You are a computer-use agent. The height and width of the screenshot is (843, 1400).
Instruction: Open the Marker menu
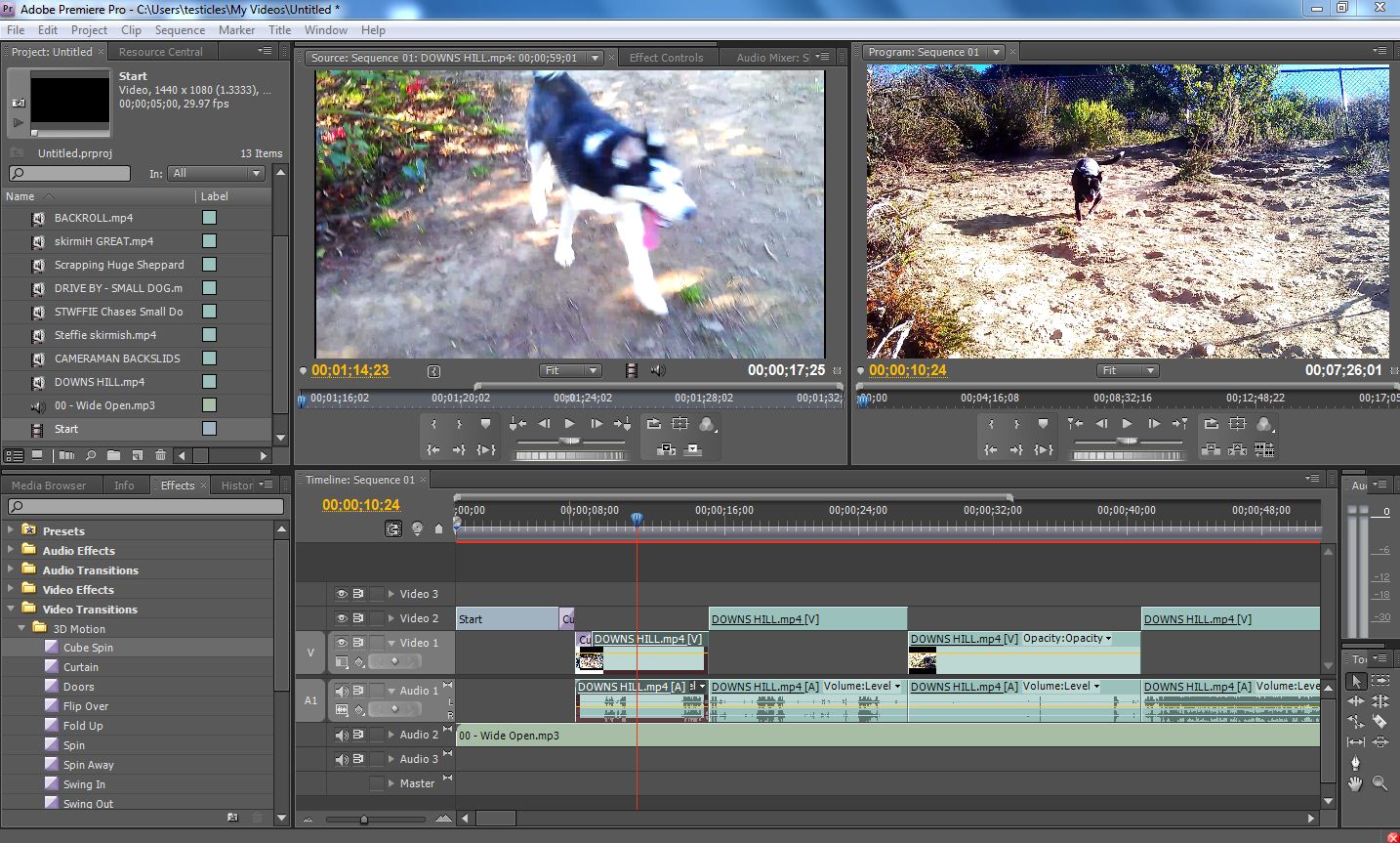pyautogui.click(x=236, y=30)
